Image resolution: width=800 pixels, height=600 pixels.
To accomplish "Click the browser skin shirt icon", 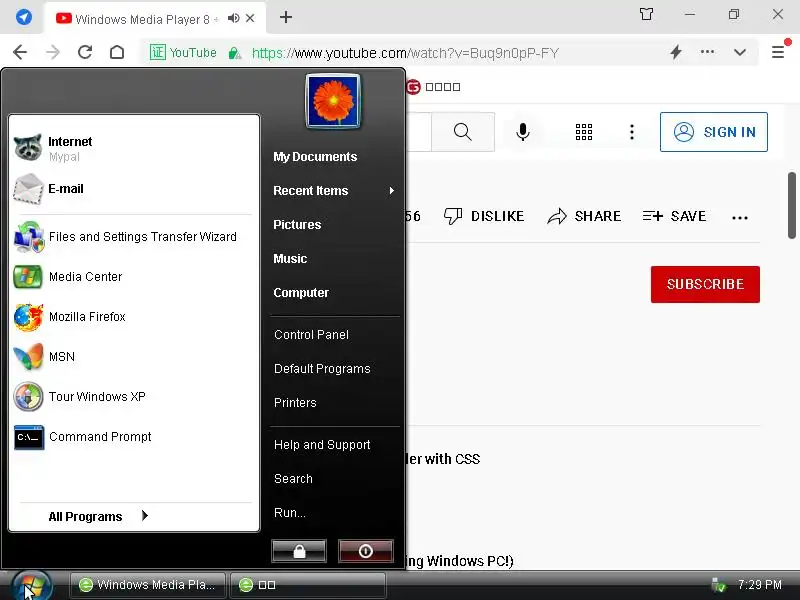I will point(646,14).
